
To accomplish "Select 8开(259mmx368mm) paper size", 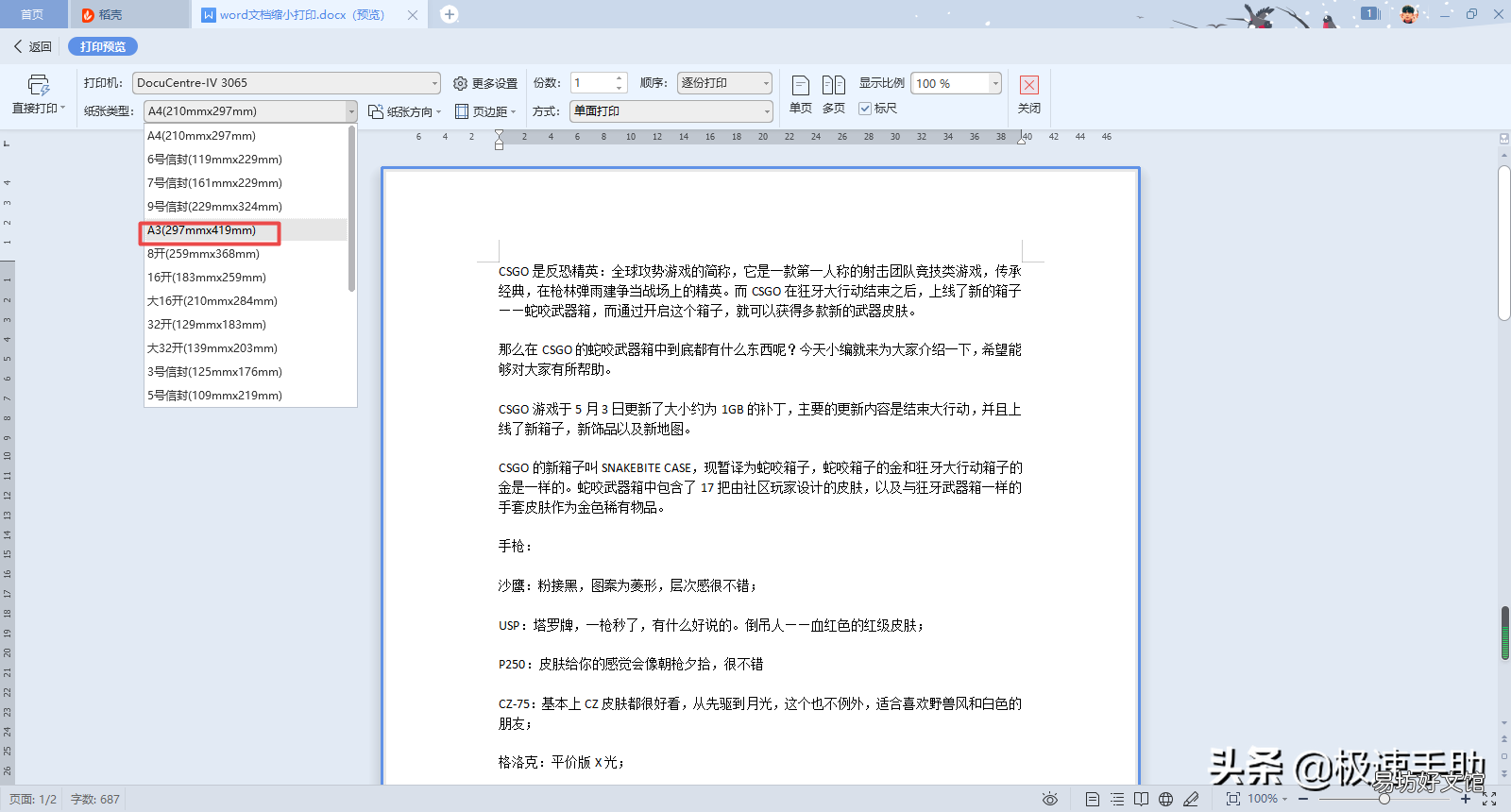I will [x=246, y=254].
